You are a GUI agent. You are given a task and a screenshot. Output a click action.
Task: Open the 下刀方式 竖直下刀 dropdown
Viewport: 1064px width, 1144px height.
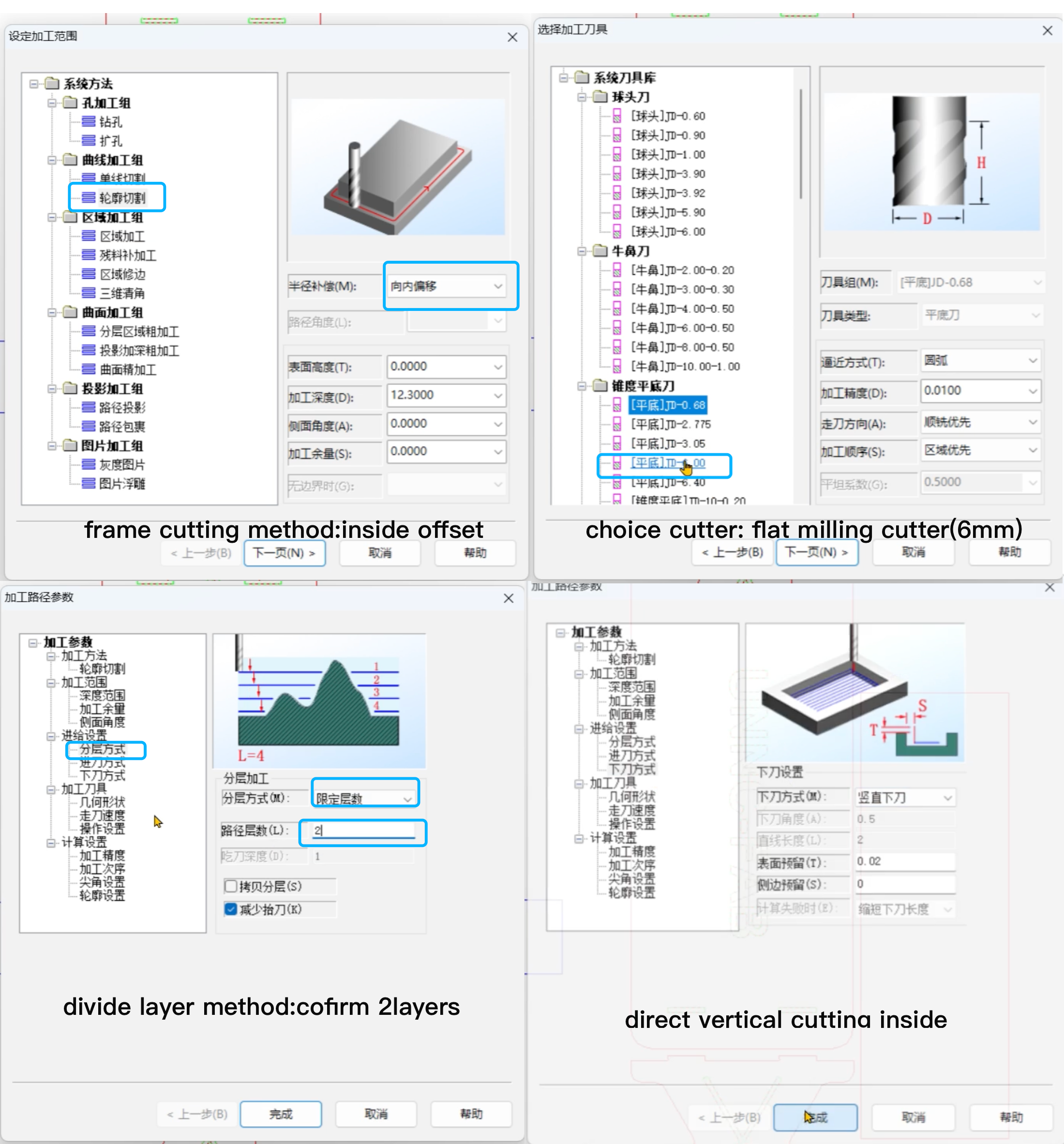(x=905, y=797)
